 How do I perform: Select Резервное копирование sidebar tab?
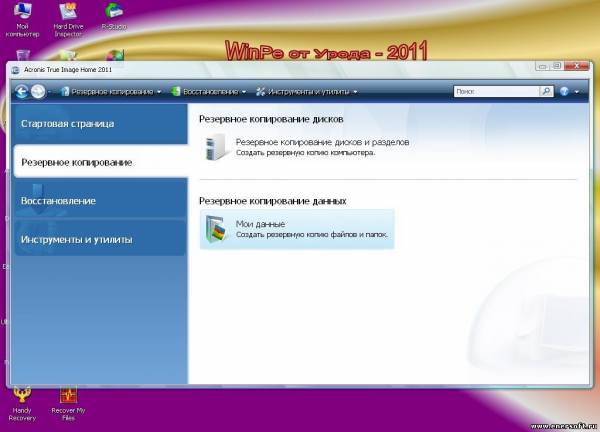click(100, 162)
